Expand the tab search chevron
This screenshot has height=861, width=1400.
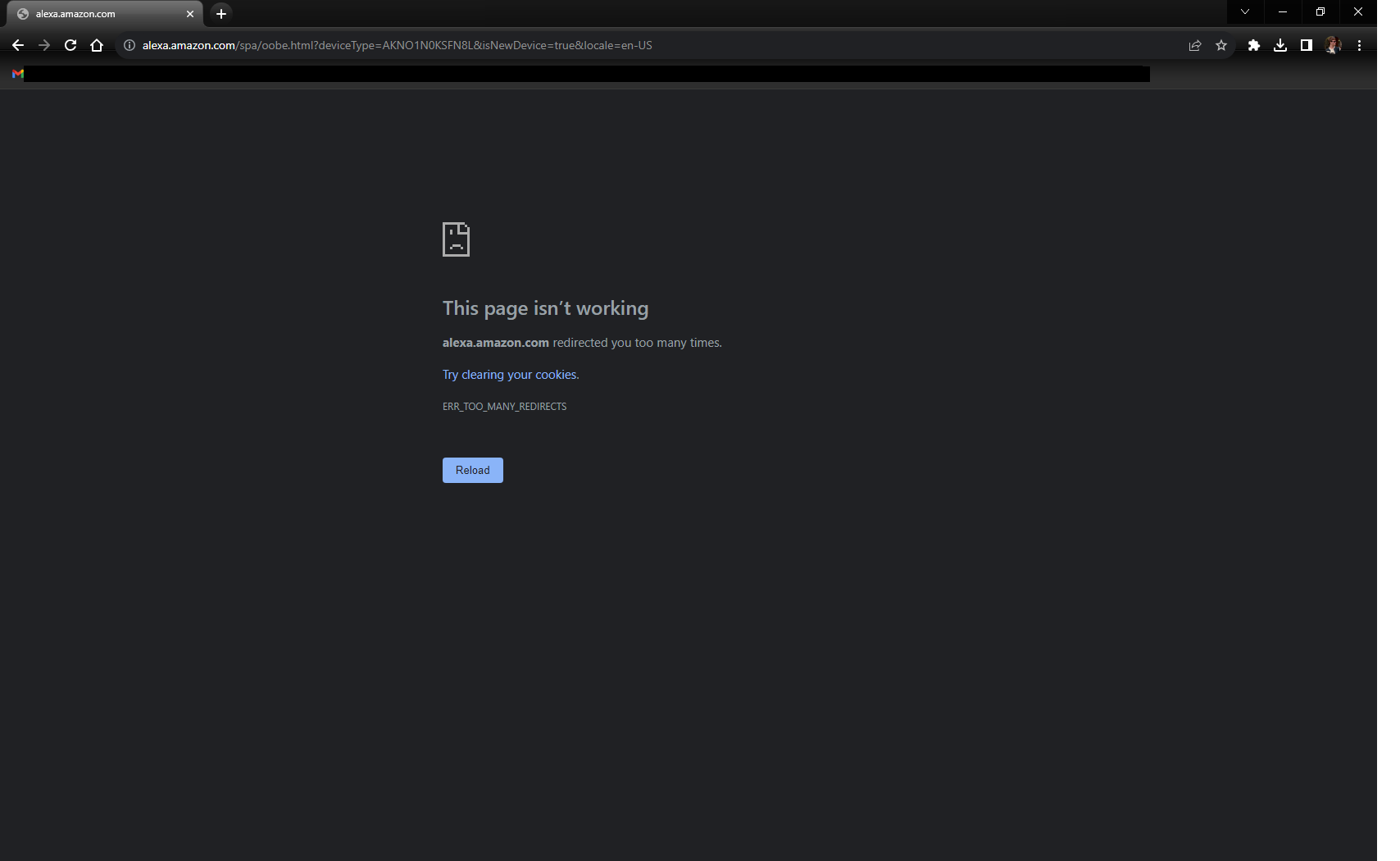1245,12
